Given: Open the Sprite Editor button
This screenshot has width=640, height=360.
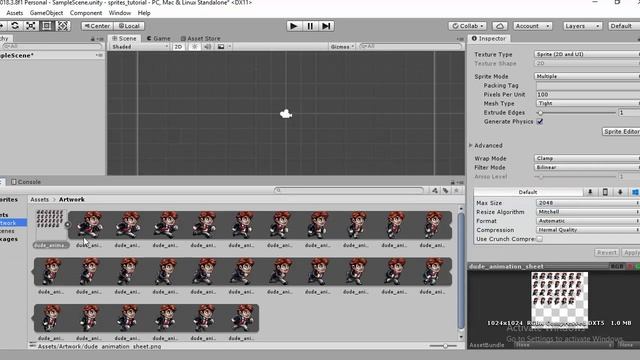Looking at the screenshot, I should pos(621,131).
